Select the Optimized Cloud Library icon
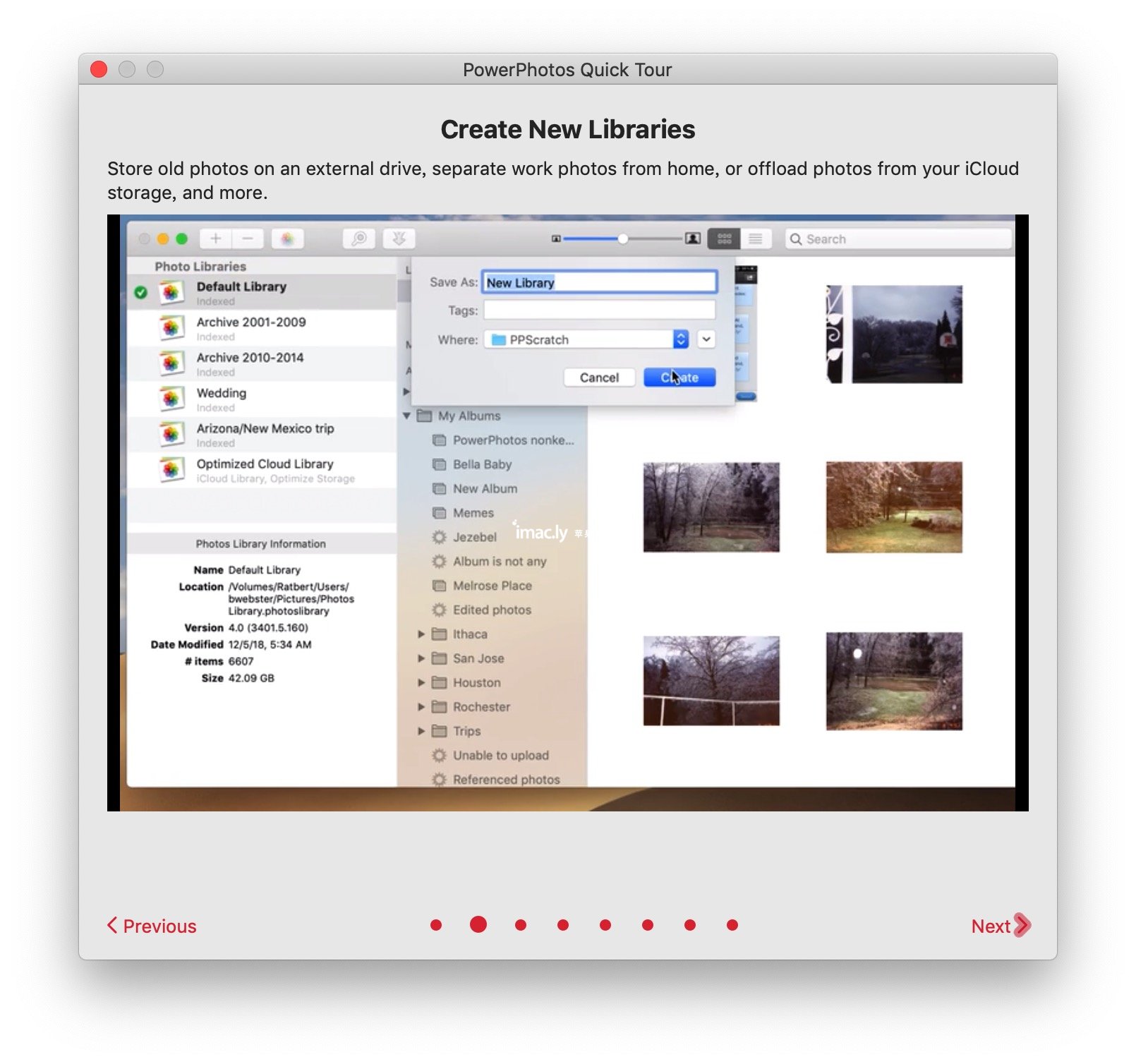This screenshot has height=1064, width=1136. click(x=171, y=469)
